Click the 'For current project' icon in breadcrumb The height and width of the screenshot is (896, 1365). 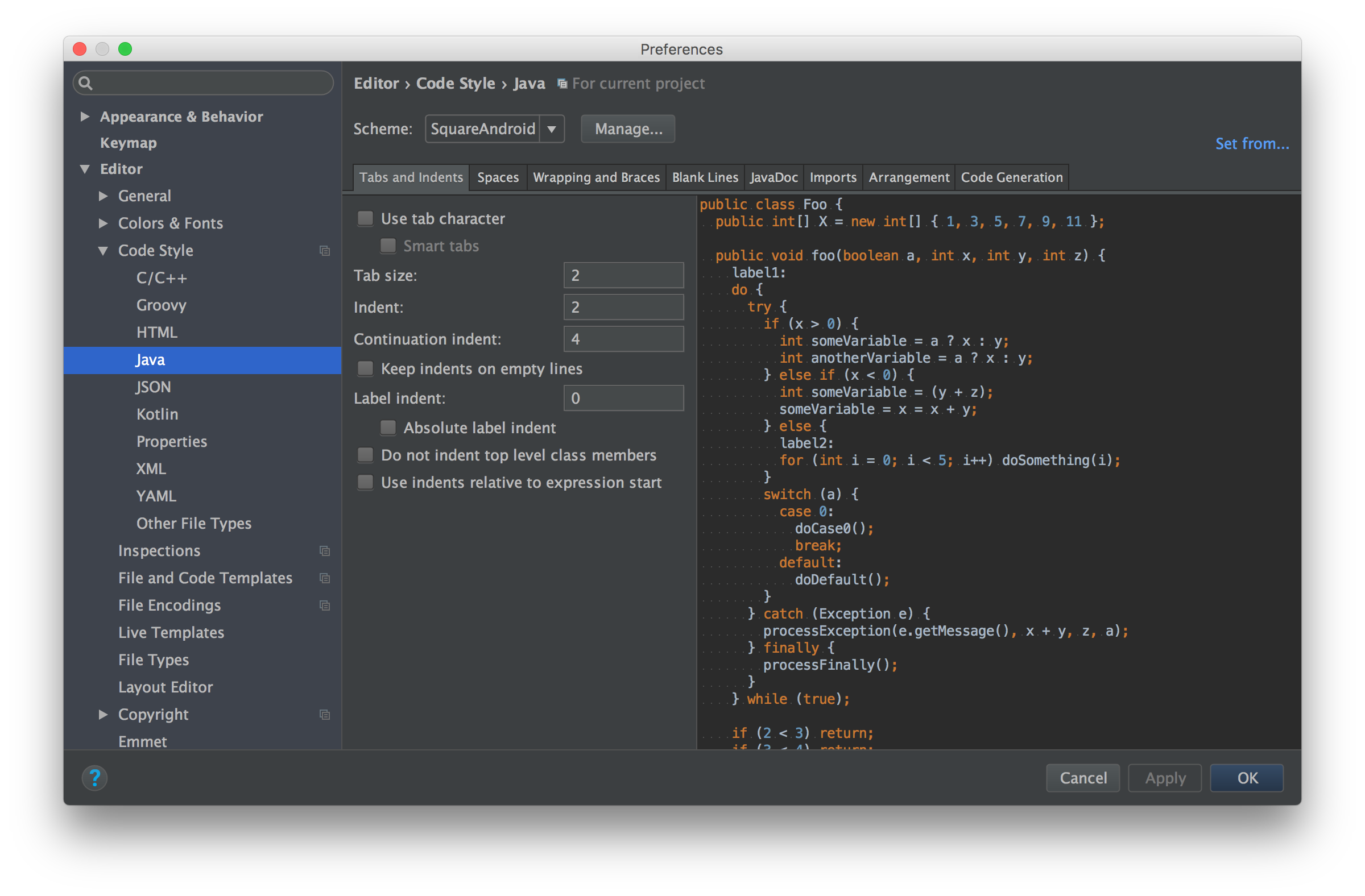(562, 84)
